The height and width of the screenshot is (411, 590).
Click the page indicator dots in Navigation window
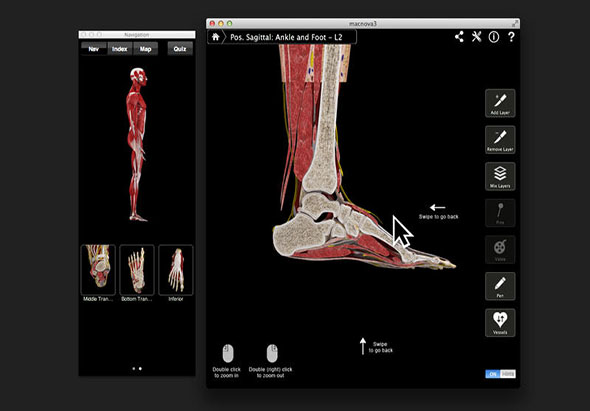click(x=137, y=368)
